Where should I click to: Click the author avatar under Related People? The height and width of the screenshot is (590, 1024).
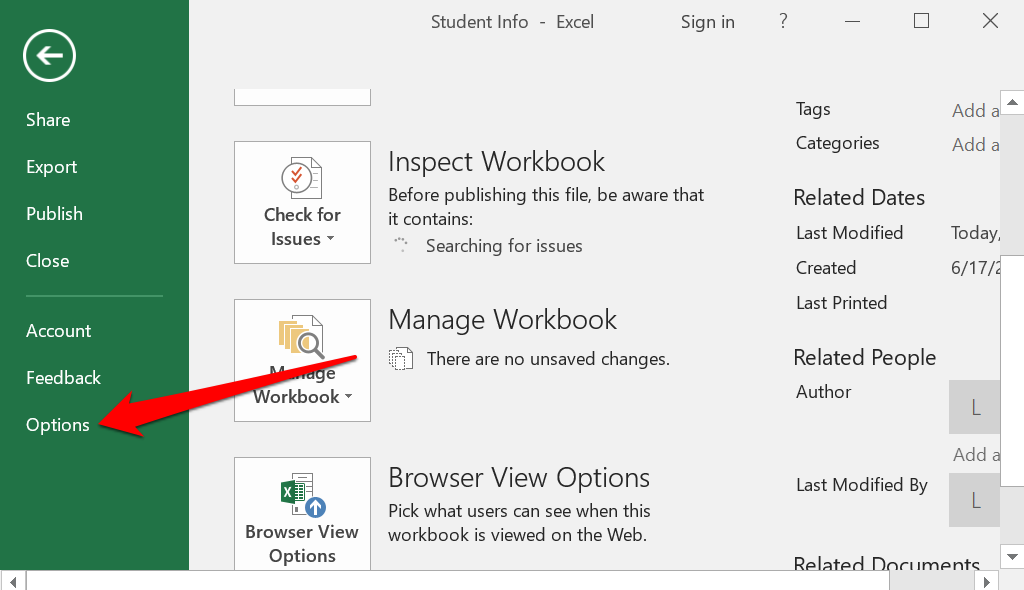975,408
